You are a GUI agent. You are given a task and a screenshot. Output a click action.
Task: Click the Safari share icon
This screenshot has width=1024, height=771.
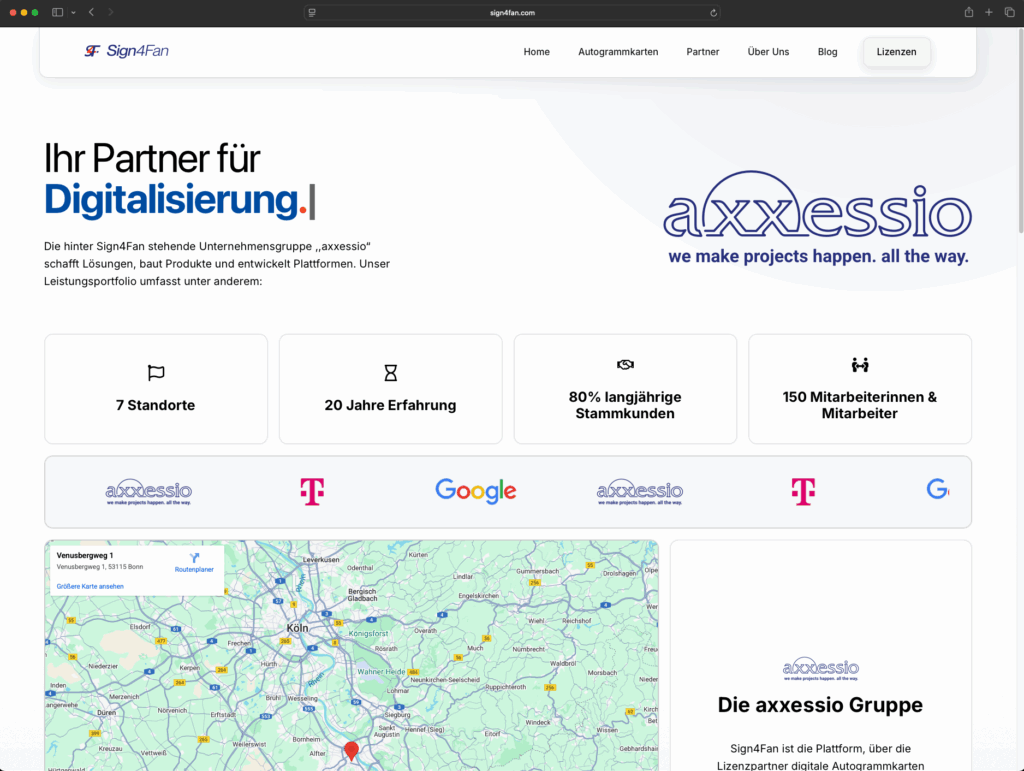(968, 12)
